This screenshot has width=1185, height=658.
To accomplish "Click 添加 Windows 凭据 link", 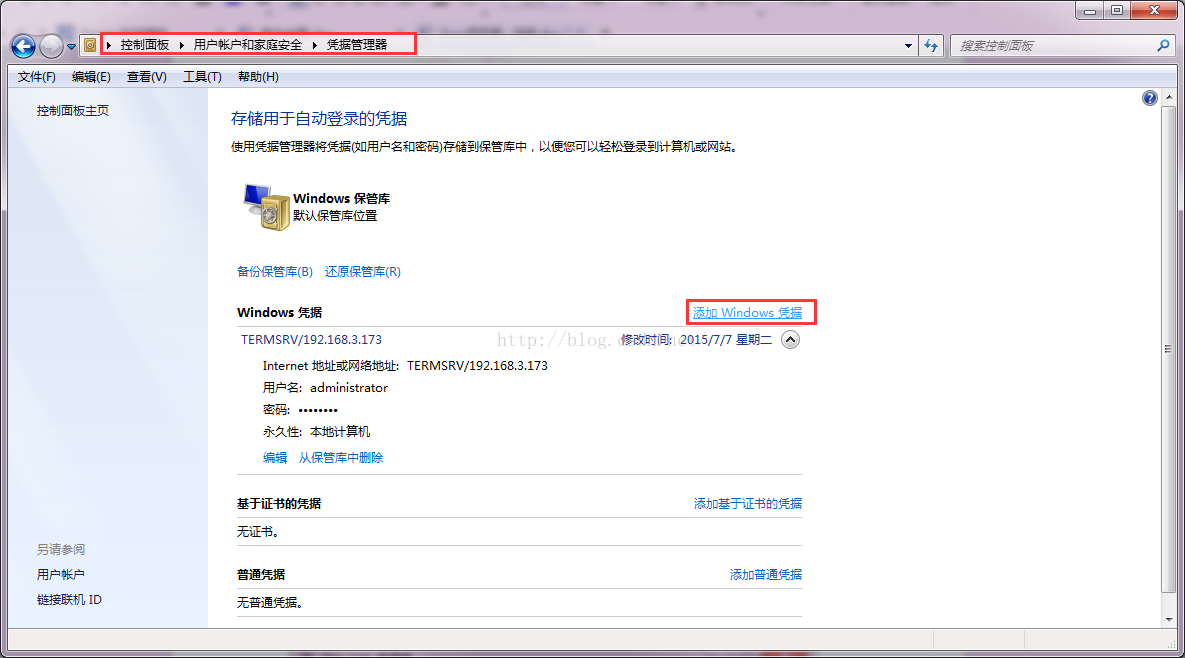I will click(x=747, y=312).
